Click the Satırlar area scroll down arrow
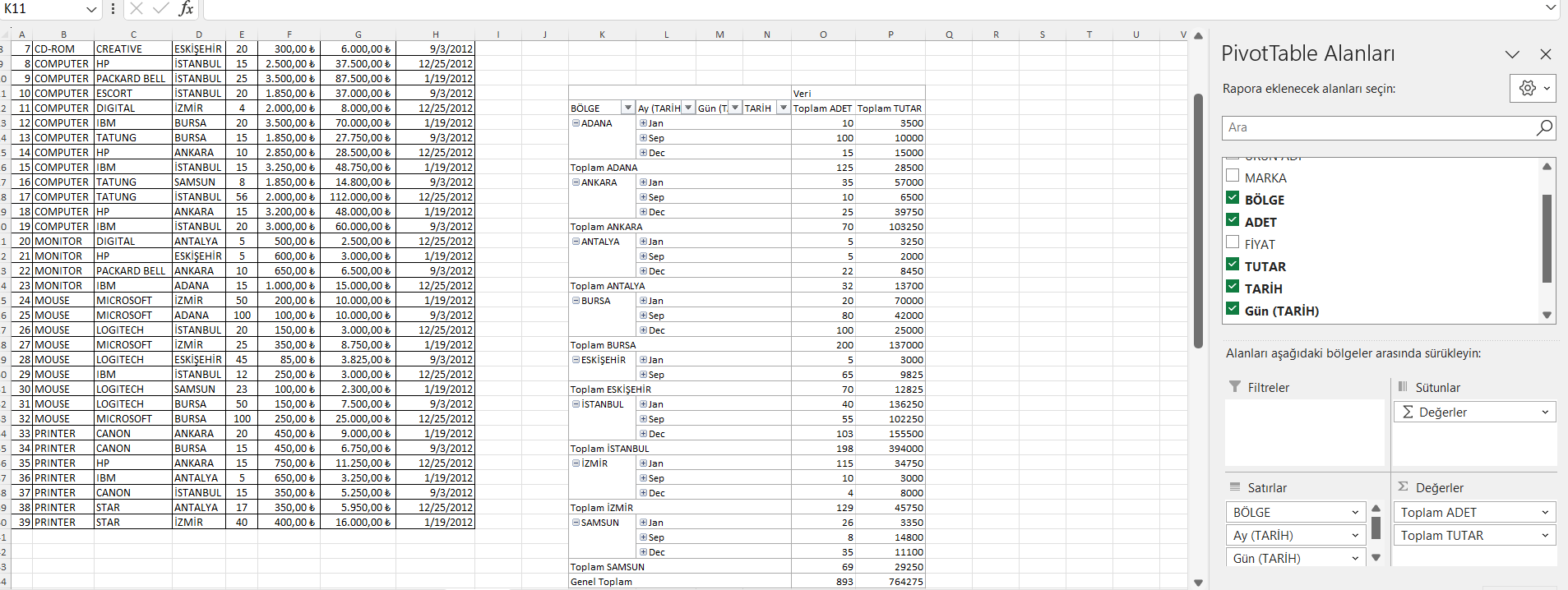Screen dimensions: 1568x590 1376,558
